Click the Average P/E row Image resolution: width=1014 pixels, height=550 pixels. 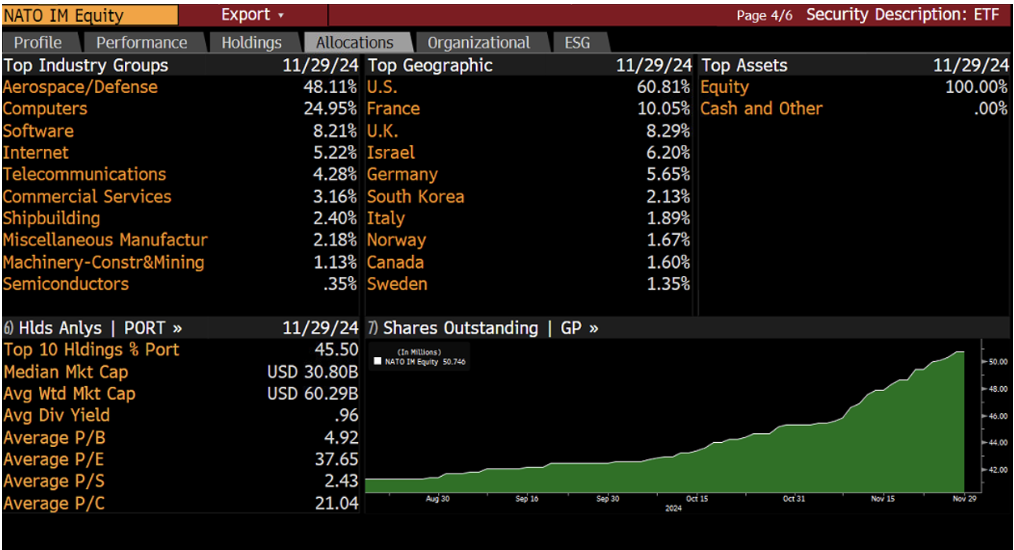click(180, 459)
